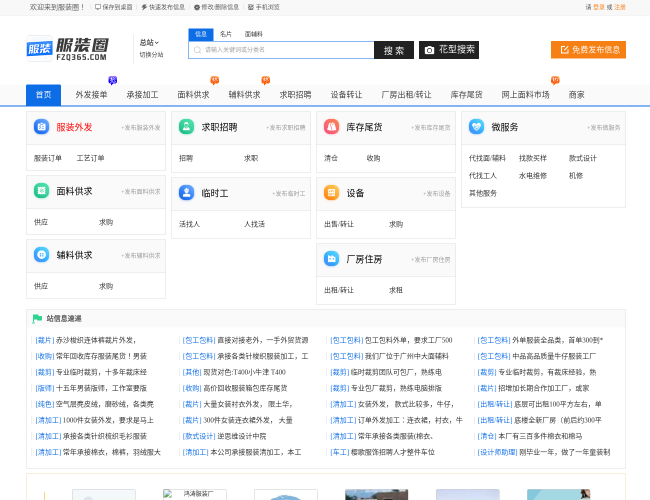
Task: Click the 服装外发 category icon
Action: coord(41,127)
